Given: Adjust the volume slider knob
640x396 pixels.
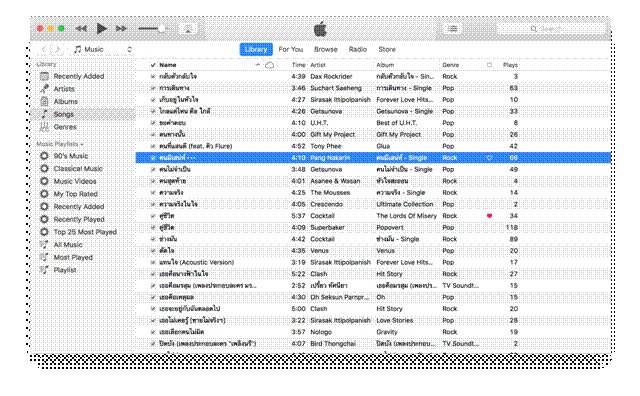Looking at the screenshot, I should click(x=162, y=29).
